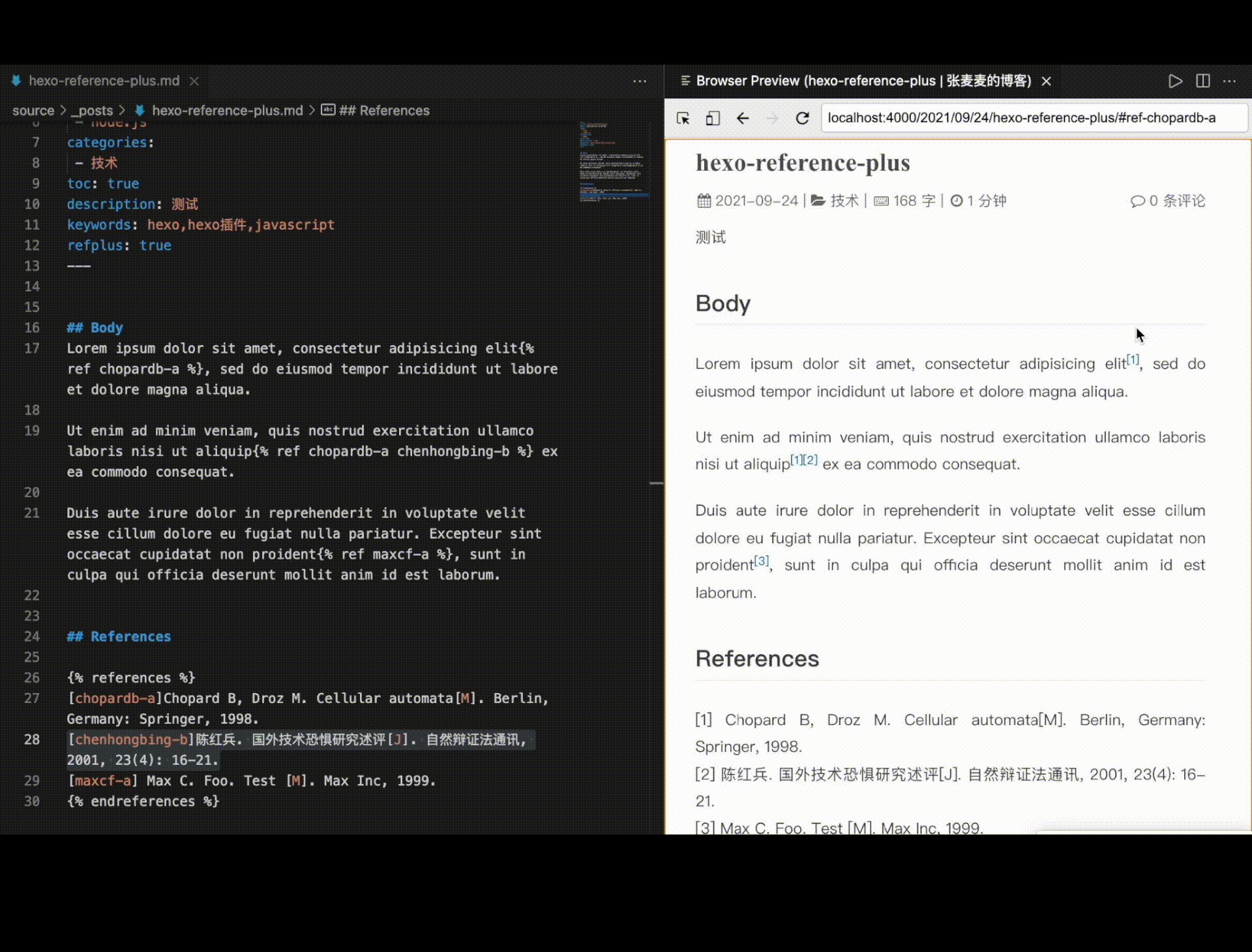Go back in browser preview
The height and width of the screenshot is (952, 1252).
click(743, 118)
